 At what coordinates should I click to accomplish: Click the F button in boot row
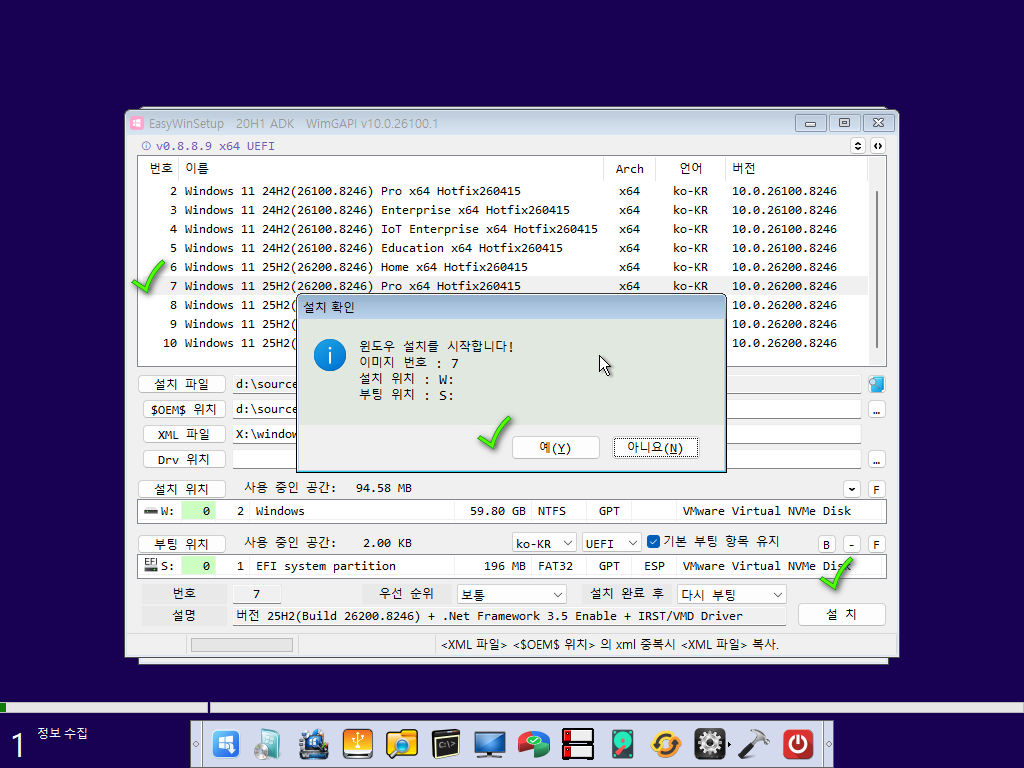pos(876,544)
